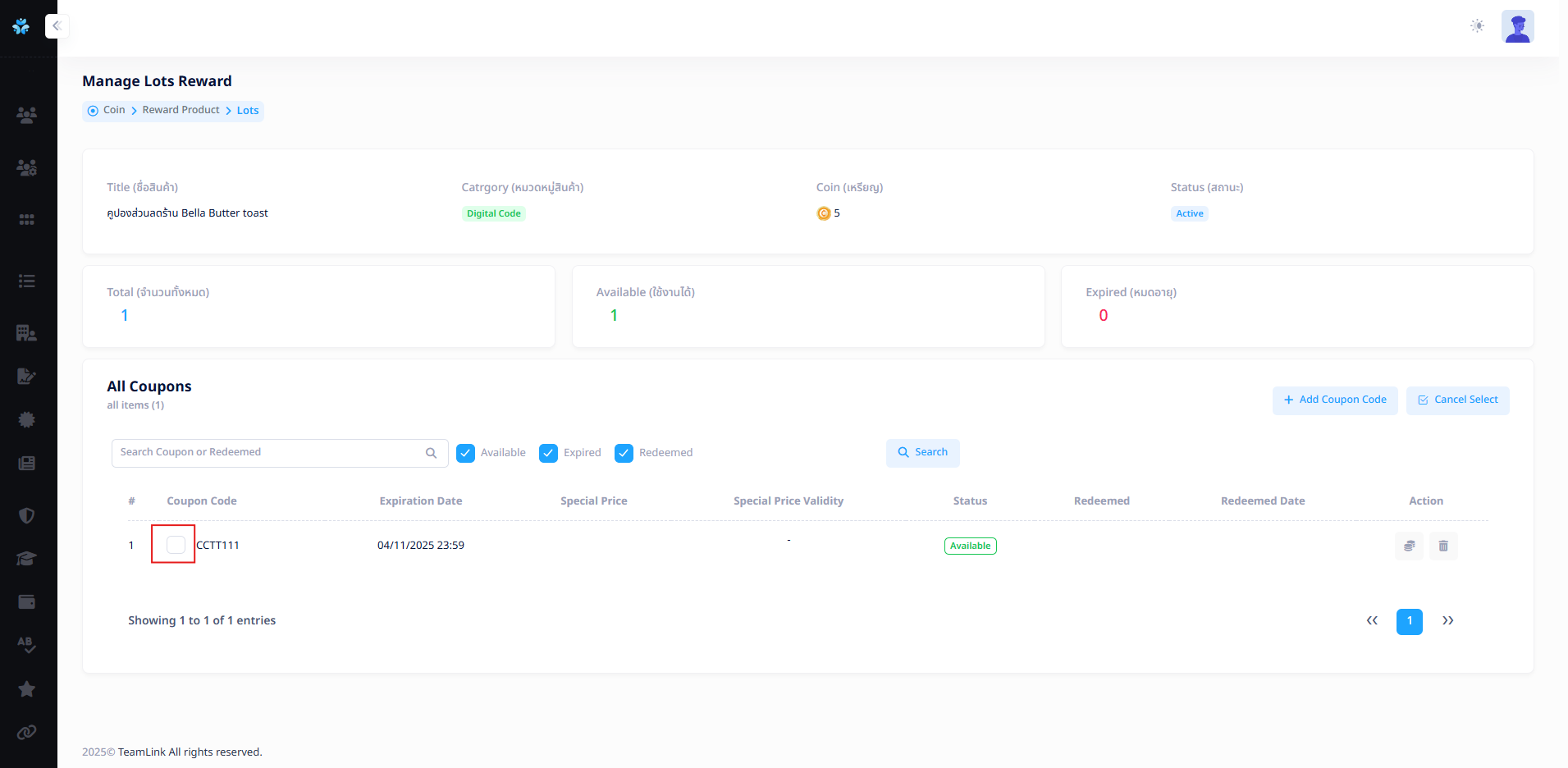Click the star icon in the sidebar
Viewport: 1568px width, 768px height.
click(x=26, y=688)
